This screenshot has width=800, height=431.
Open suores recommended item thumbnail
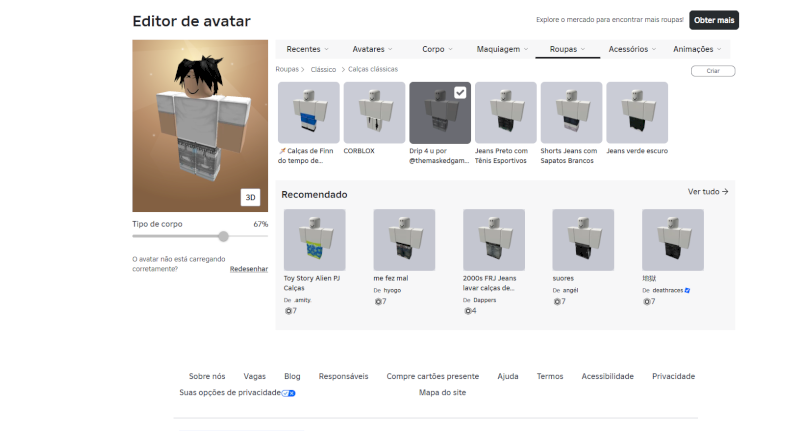pos(583,240)
